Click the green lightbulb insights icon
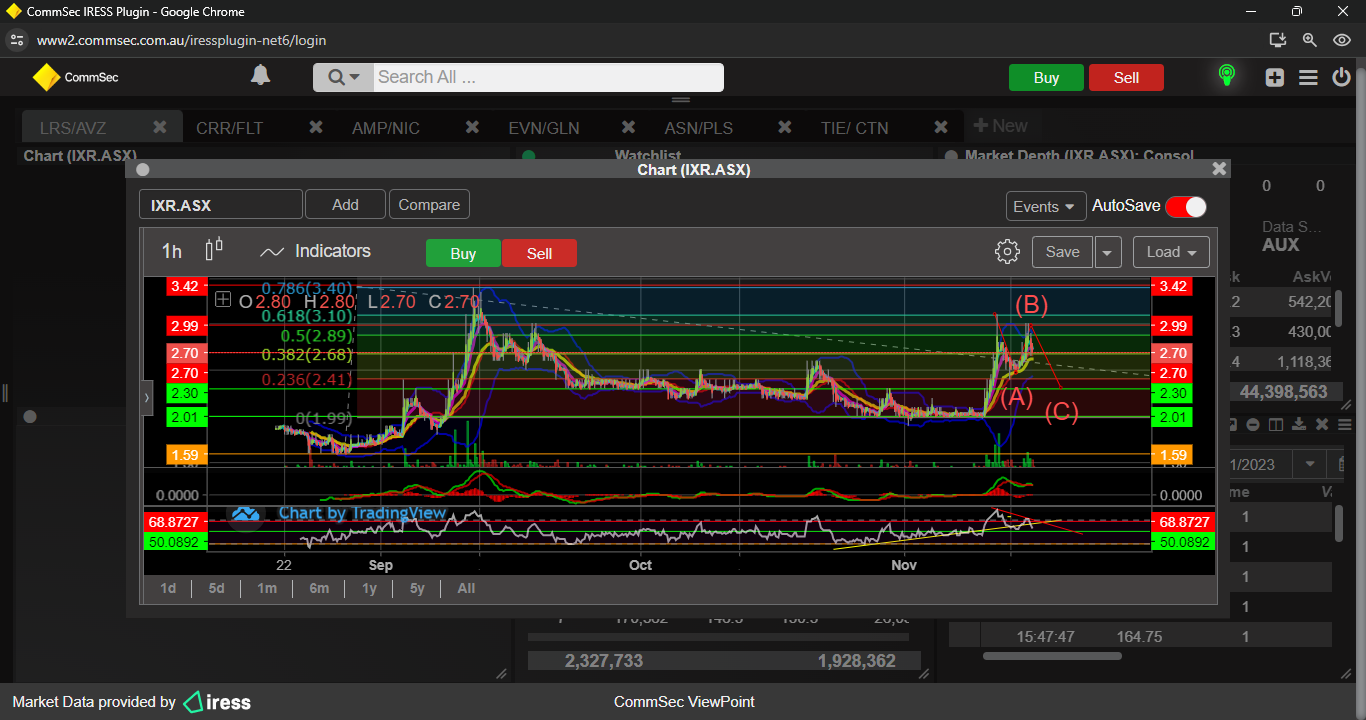The height and width of the screenshot is (720, 1366). [1226, 76]
